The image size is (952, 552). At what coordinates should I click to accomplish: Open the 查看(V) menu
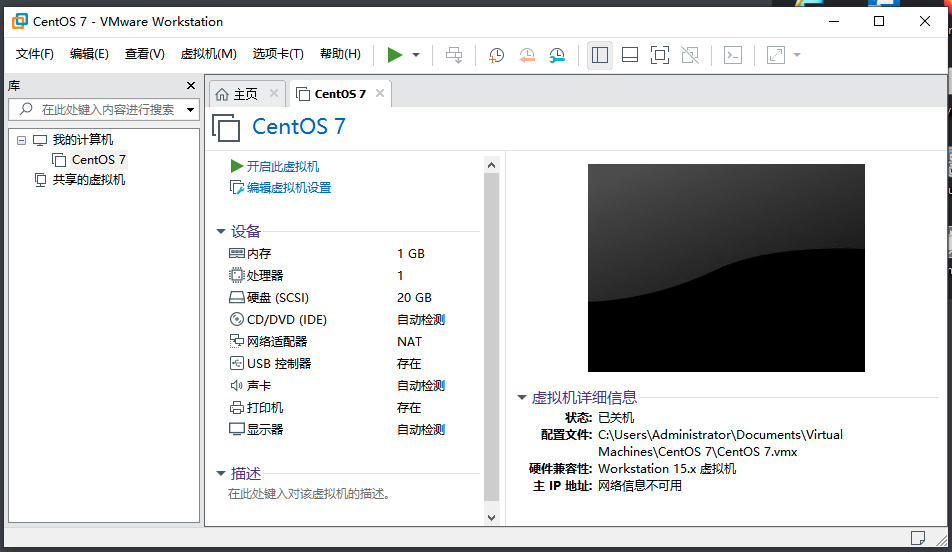tap(144, 54)
